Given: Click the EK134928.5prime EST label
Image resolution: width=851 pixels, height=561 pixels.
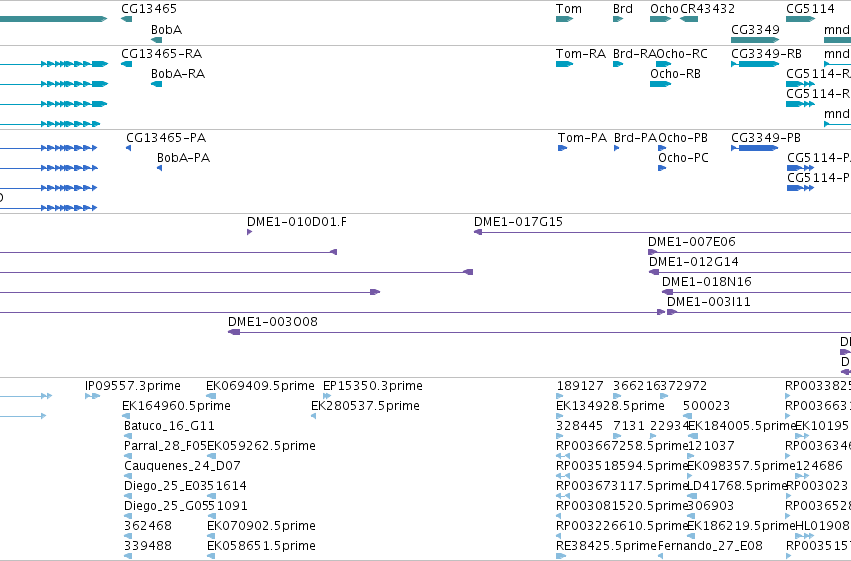Looking at the screenshot, I should tap(611, 406).
